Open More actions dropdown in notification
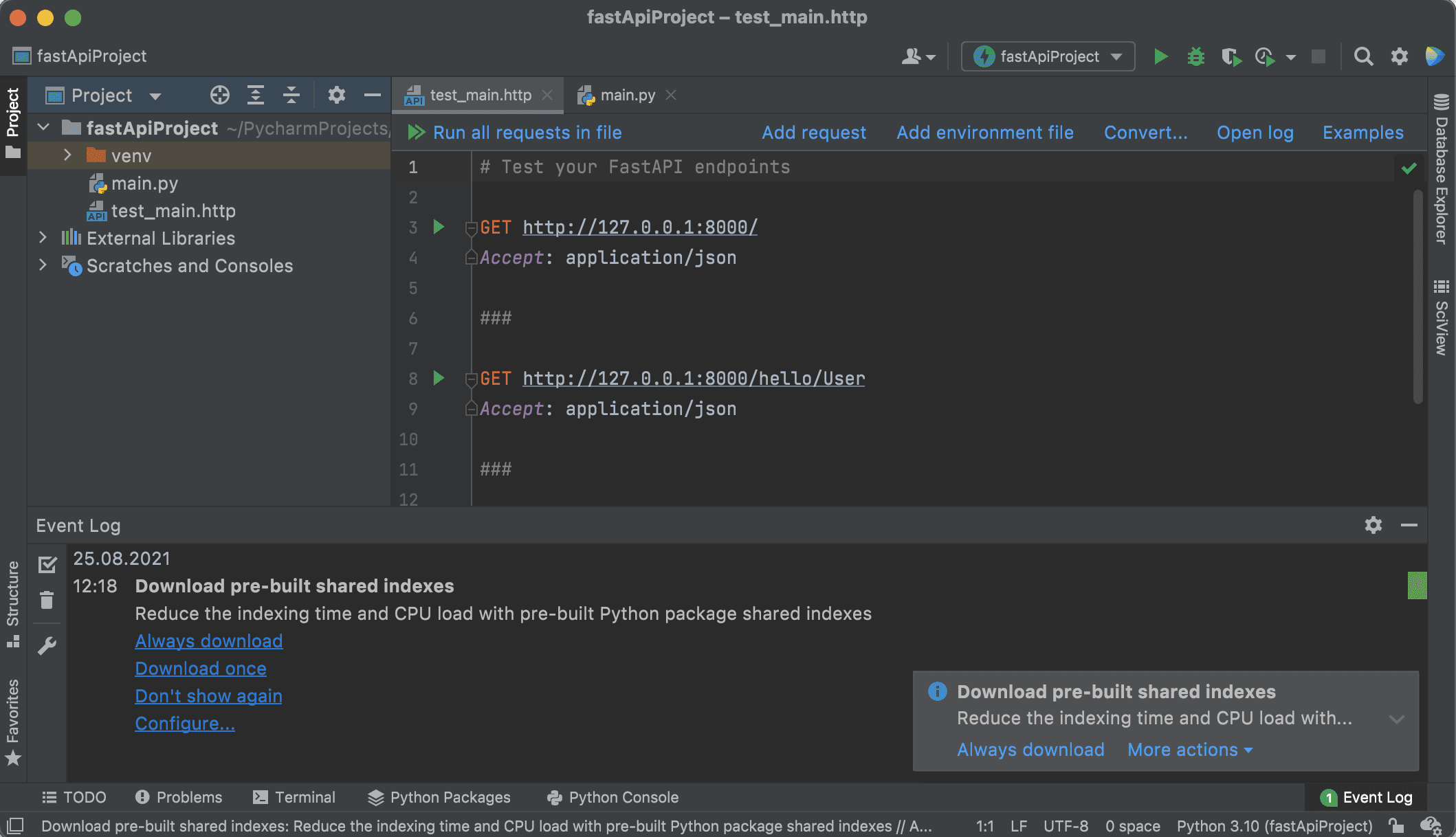This screenshot has height=837, width=1456. tap(1189, 750)
